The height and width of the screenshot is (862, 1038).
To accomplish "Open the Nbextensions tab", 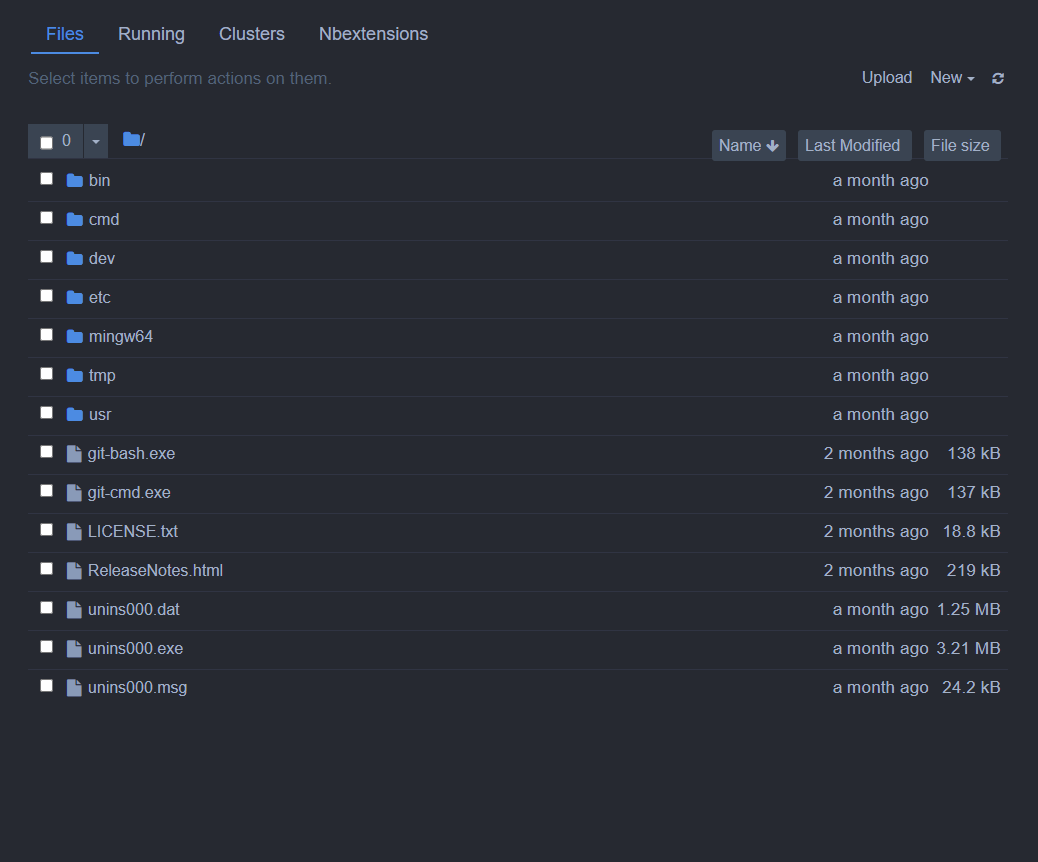I will (373, 34).
